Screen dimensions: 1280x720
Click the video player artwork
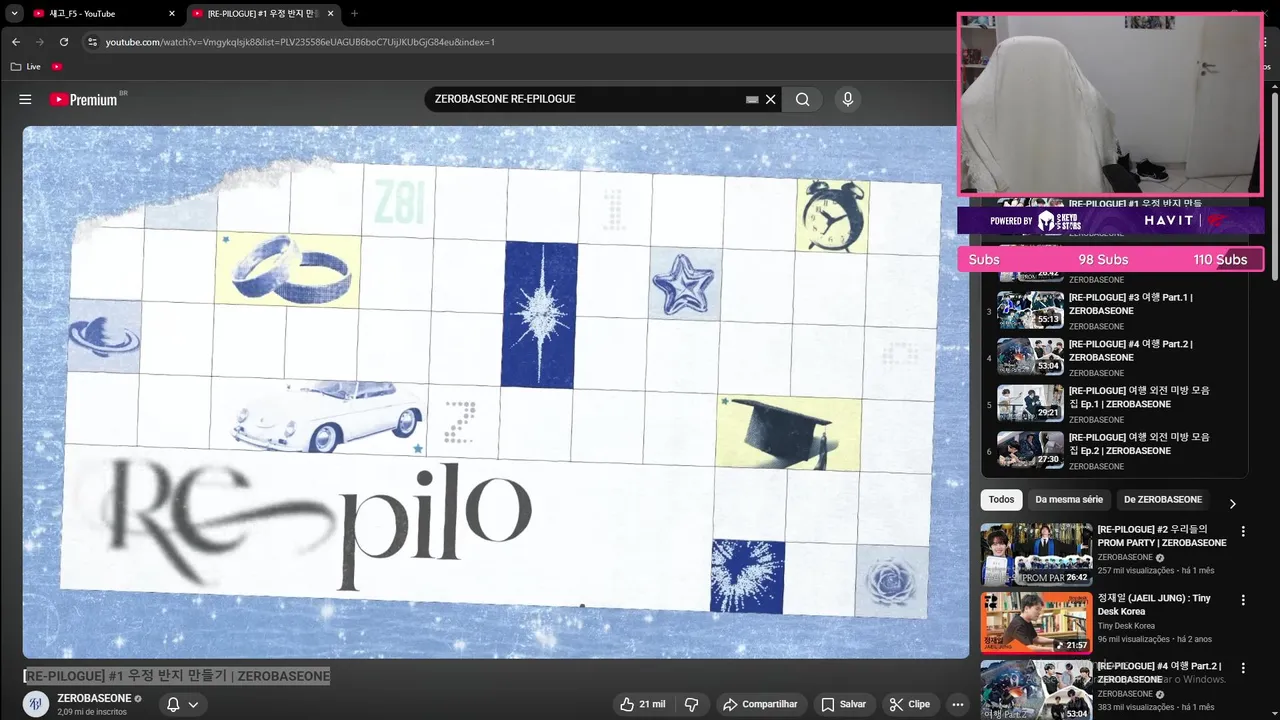496,392
